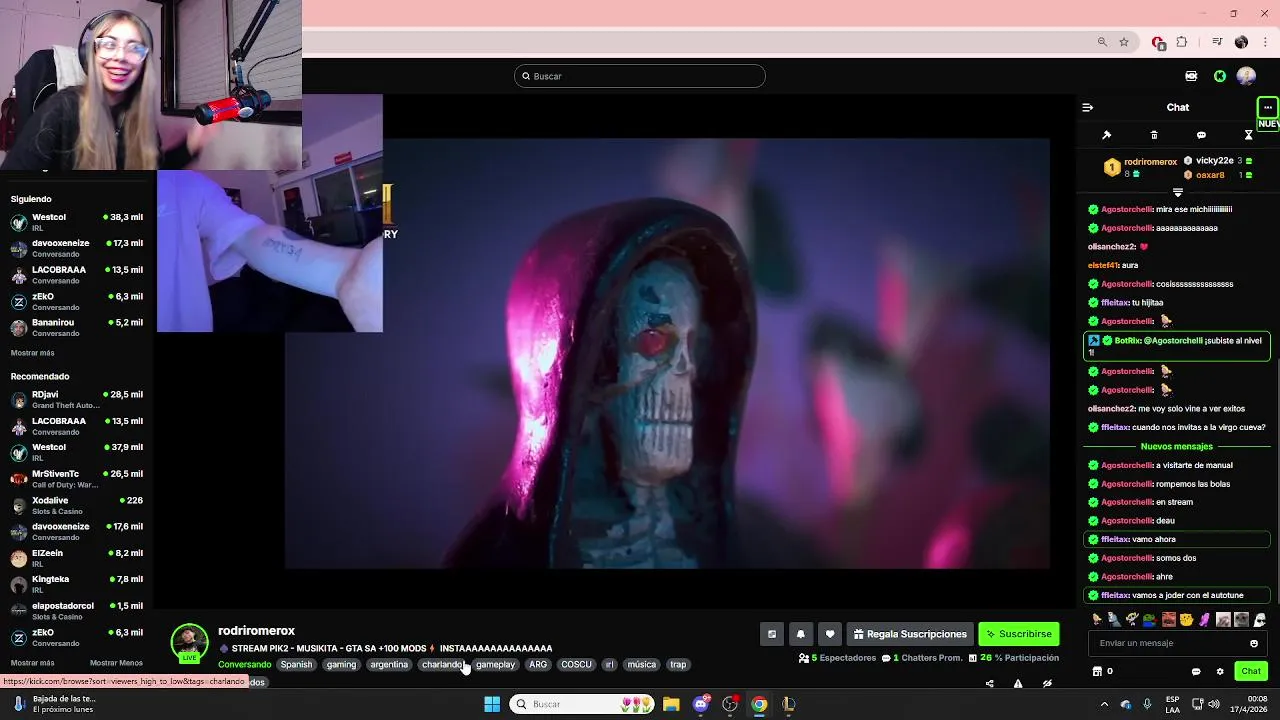Image resolution: width=1280 pixels, height=720 pixels.
Task: Click Nuevos mensajes divider in chat
Action: [1177, 446]
